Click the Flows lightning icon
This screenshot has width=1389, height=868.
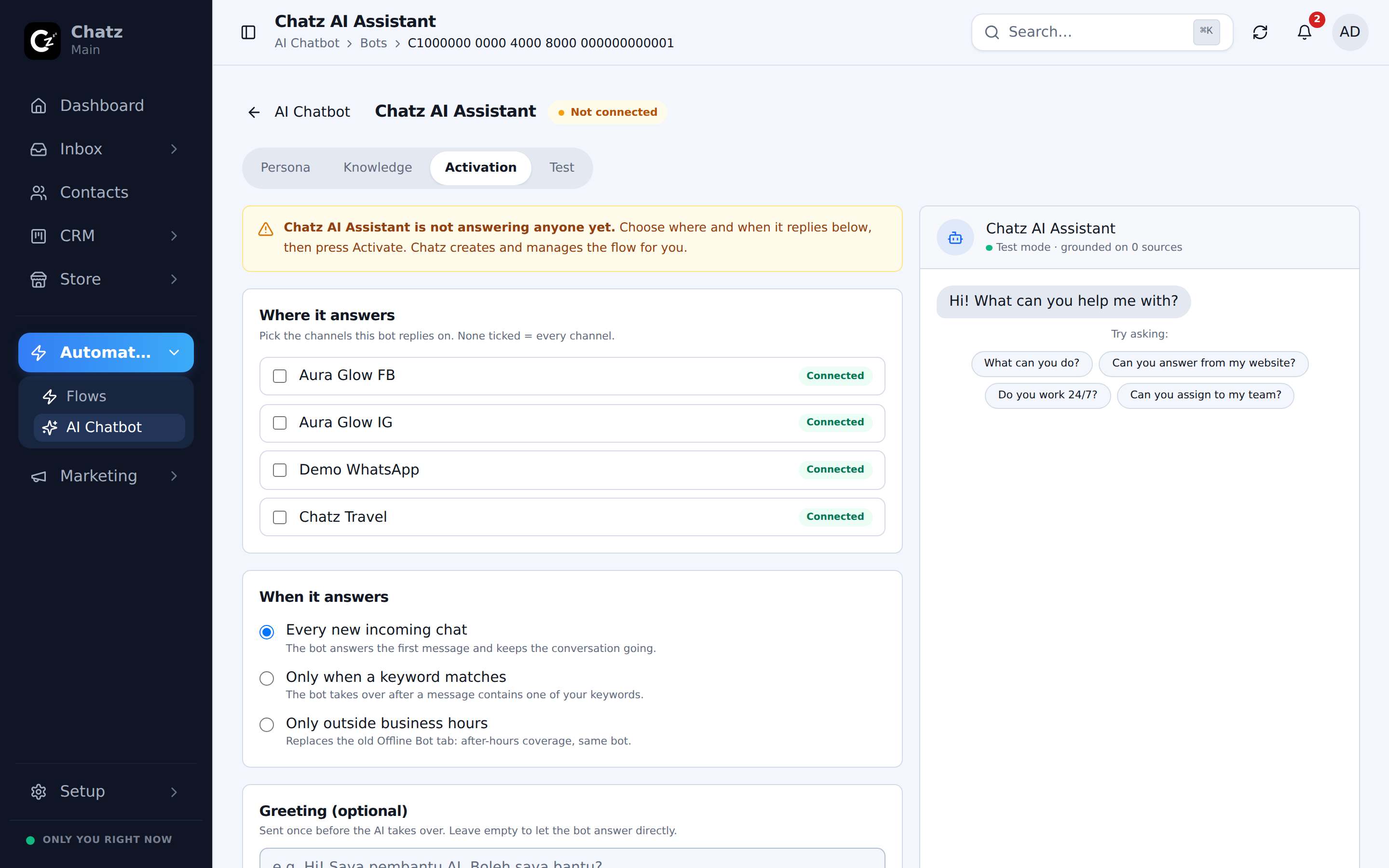[x=50, y=397]
